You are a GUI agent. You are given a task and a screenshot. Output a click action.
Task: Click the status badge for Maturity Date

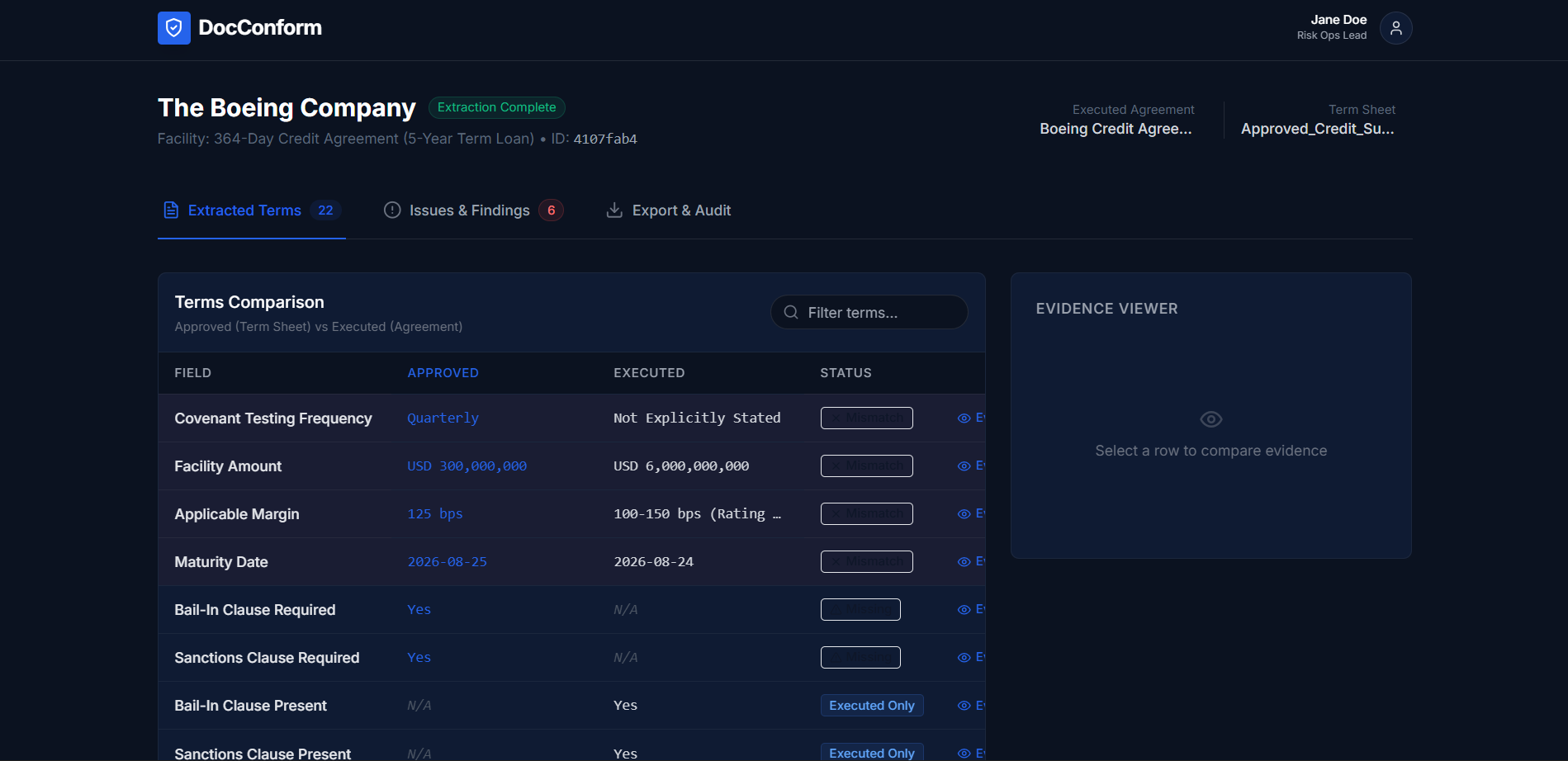coord(866,561)
